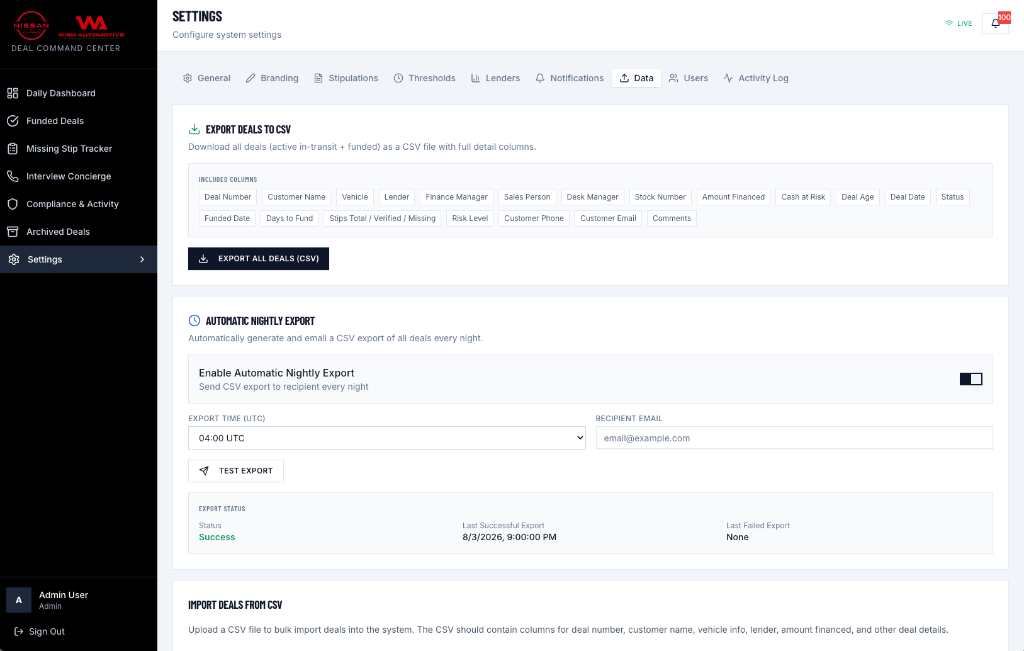This screenshot has height=651, width=1024.
Task: Click the Wish Automotive logo
Action: [91, 27]
